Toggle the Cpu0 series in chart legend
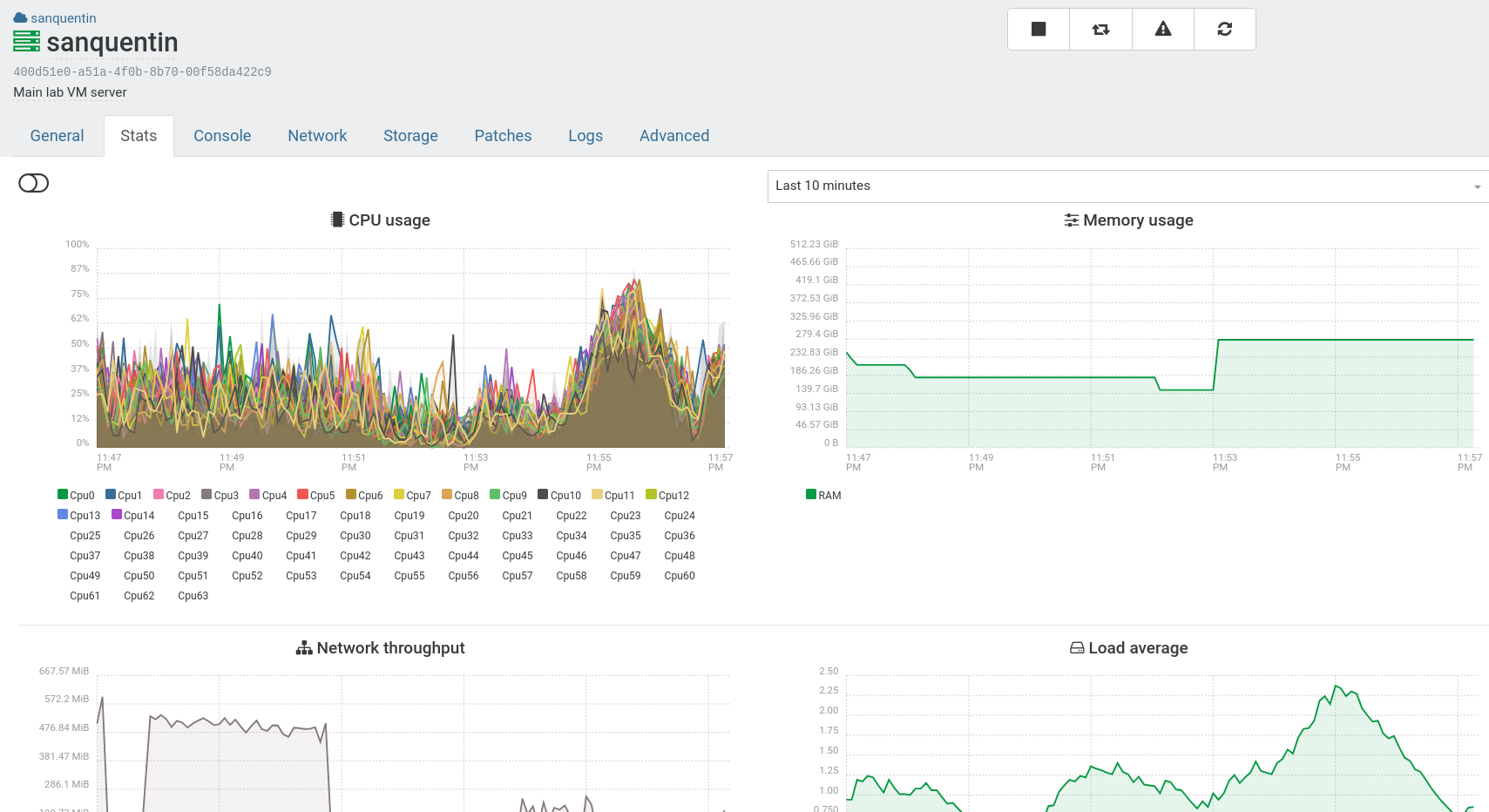The width and height of the screenshot is (1489, 812). coord(76,495)
